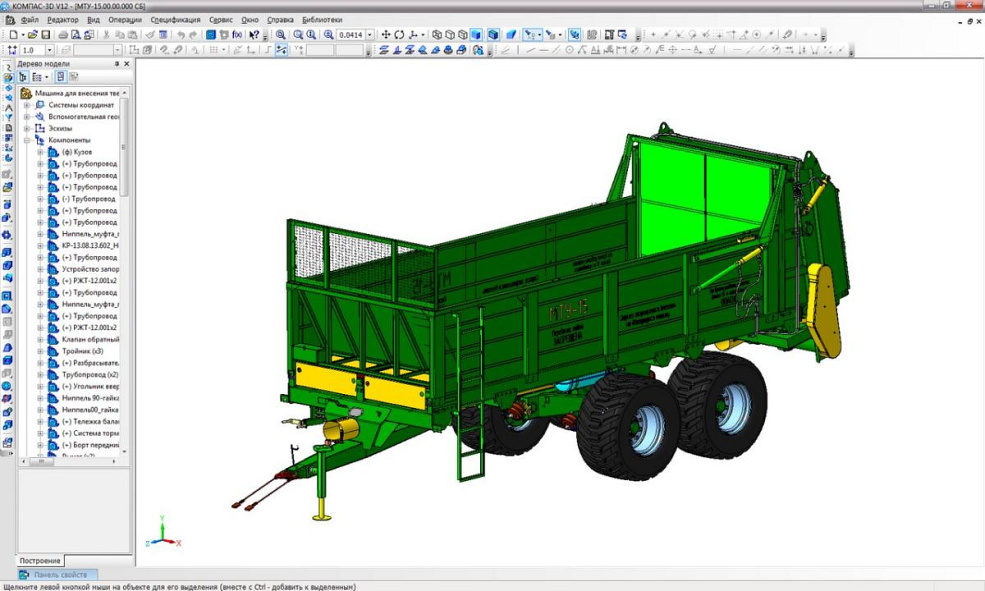
Task: Click the Save document icon
Action: point(46,34)
